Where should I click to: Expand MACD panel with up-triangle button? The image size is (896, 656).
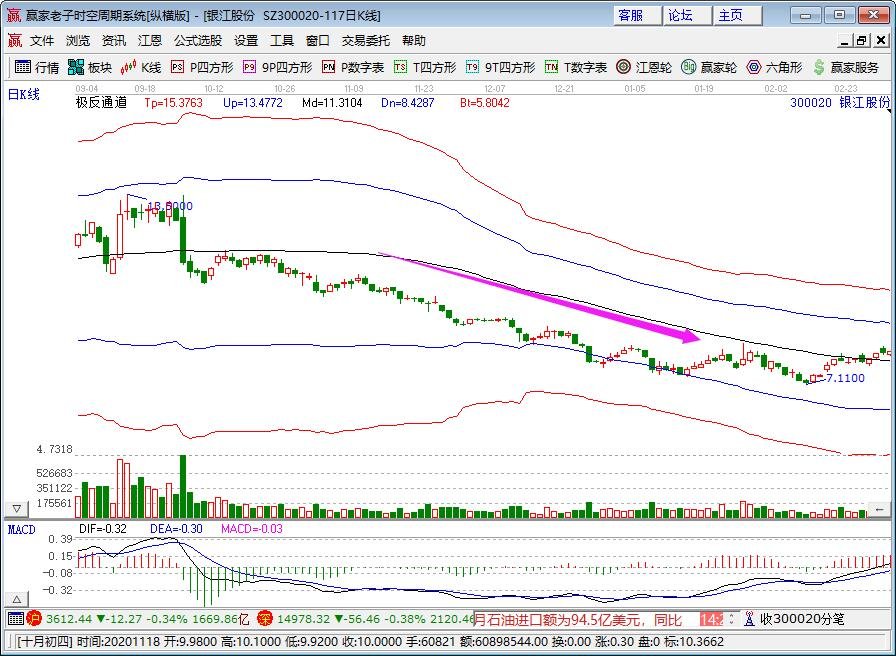click(x=17, y=599)
